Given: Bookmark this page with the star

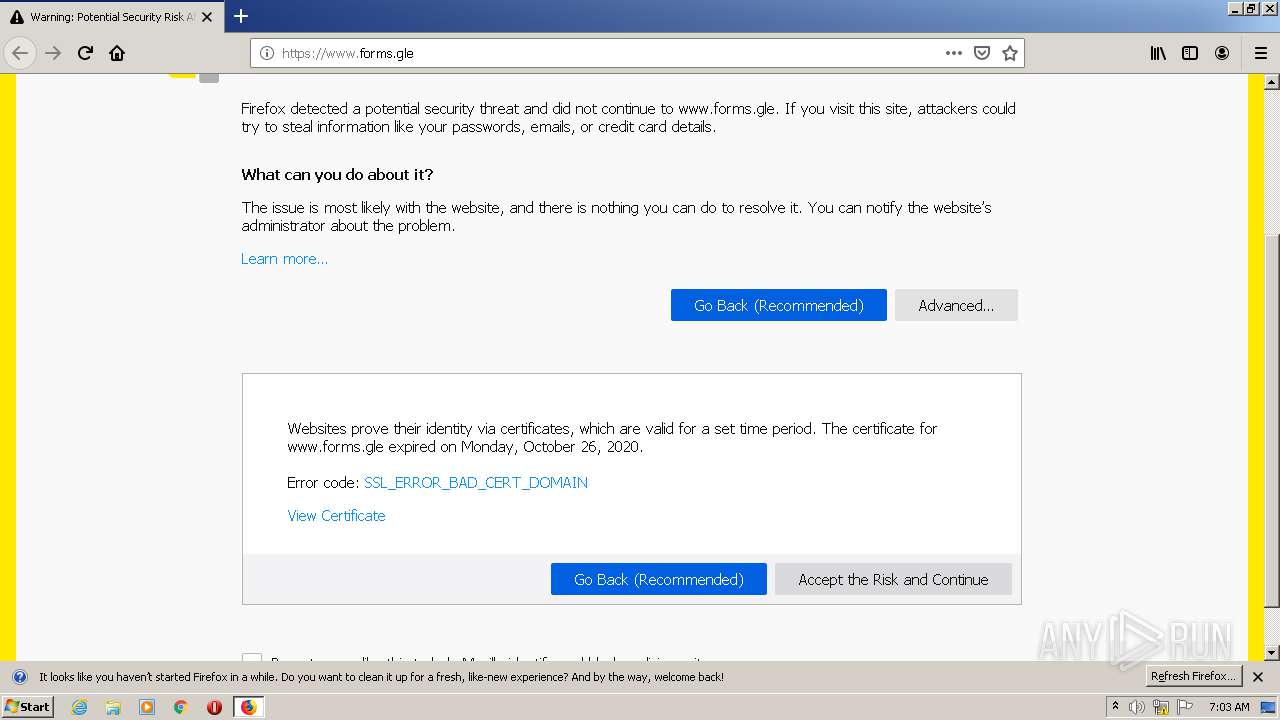Looking at the screenshot, I should coord(1010,53).
